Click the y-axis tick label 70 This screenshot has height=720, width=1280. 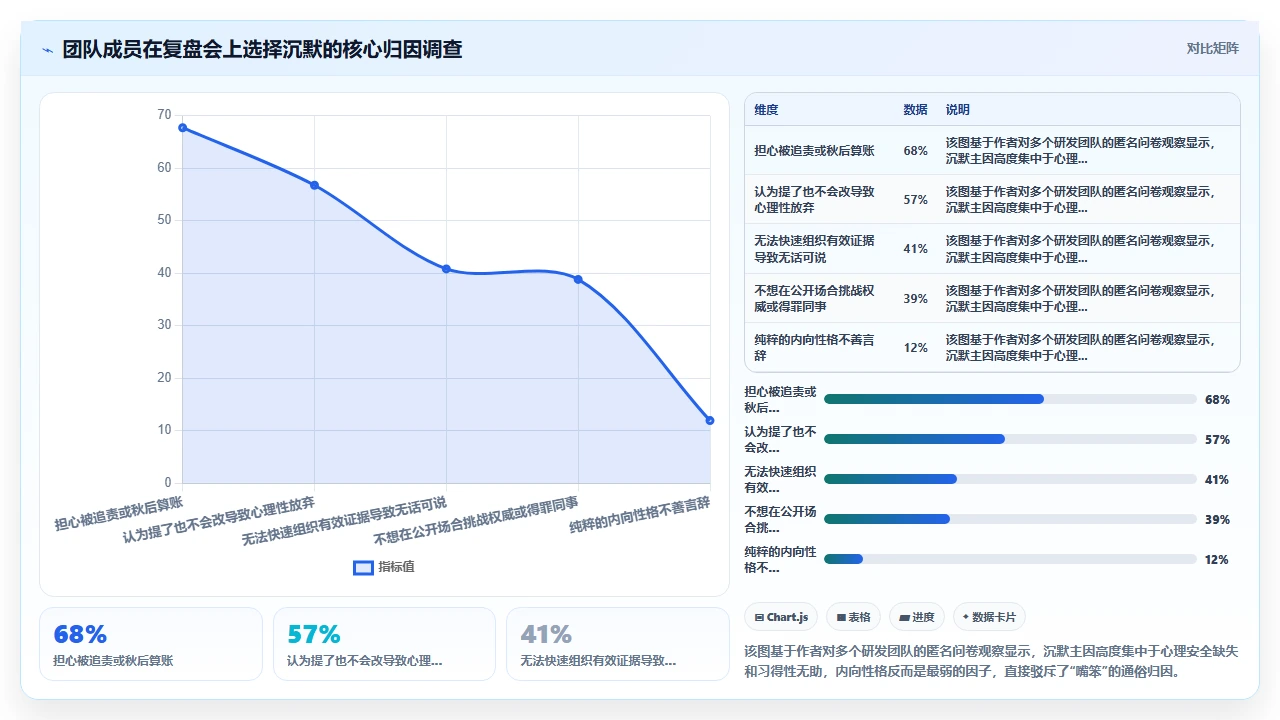(164, 115)
